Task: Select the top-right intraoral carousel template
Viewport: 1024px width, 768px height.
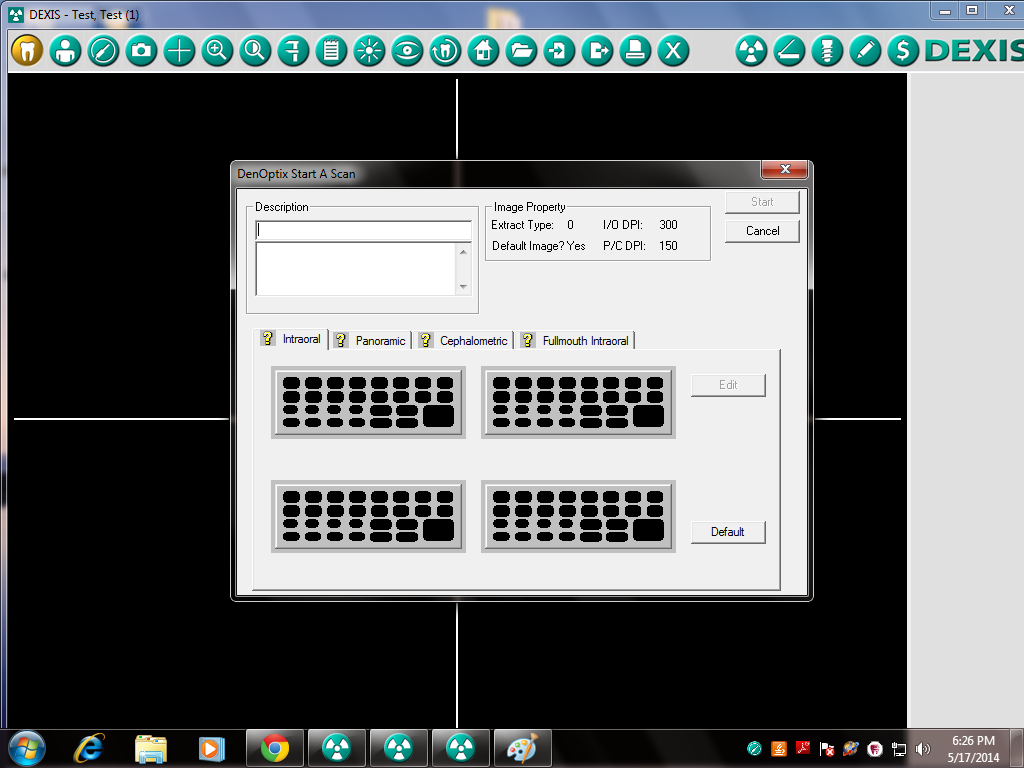Action: point(578,402)
